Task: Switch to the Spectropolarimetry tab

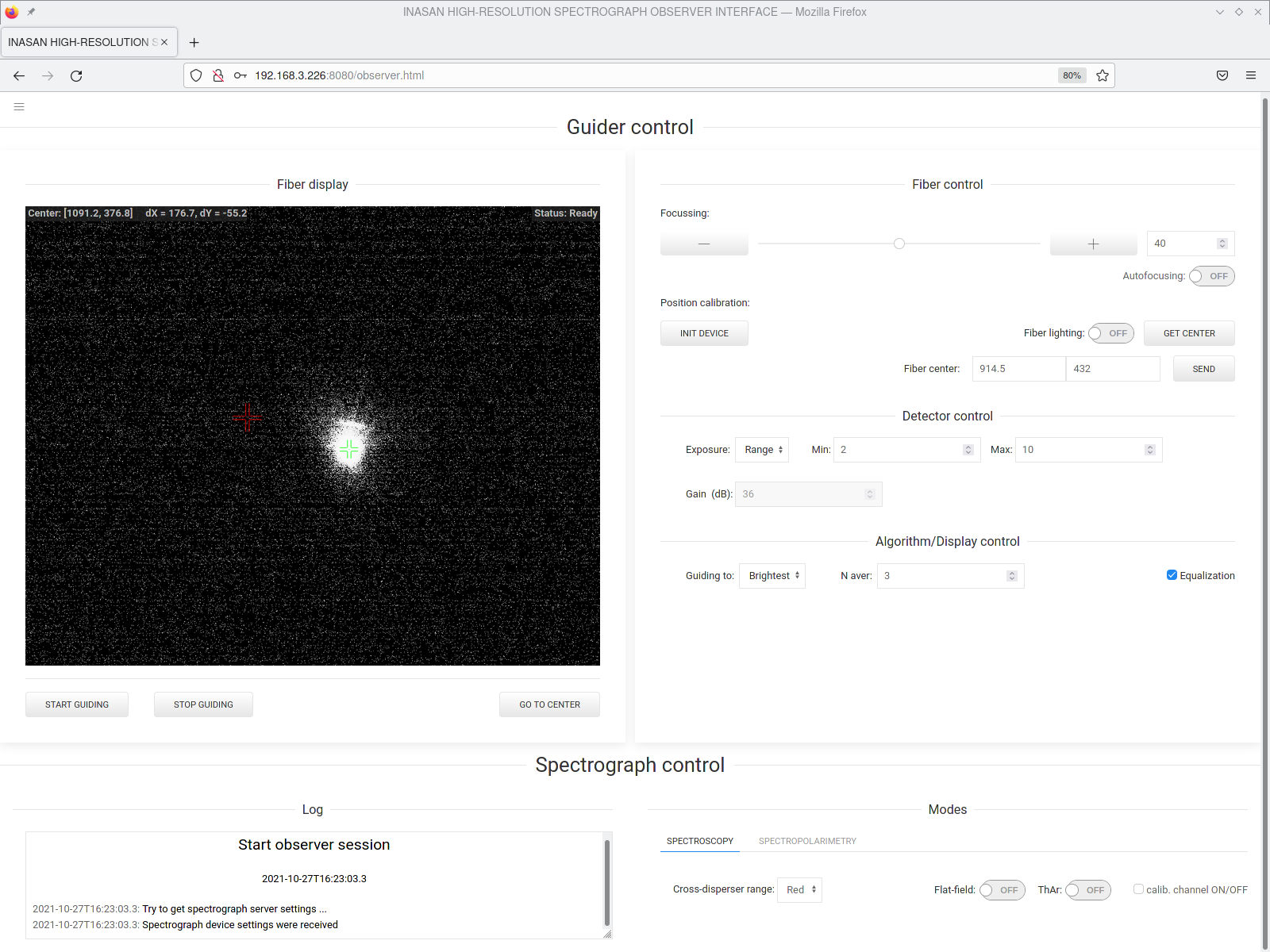Action: tap(807, 841)
